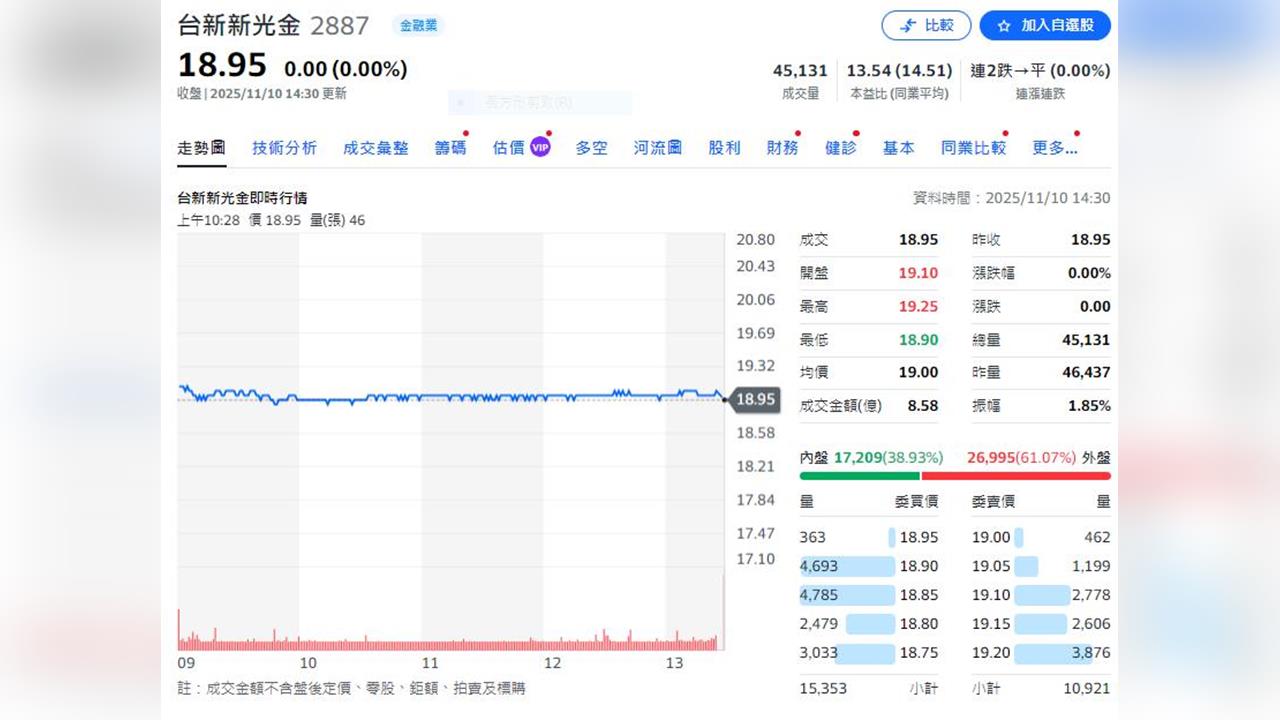1280x720 pixels.
Task: Switch to the 技術分析 tab
Action: 286,147
